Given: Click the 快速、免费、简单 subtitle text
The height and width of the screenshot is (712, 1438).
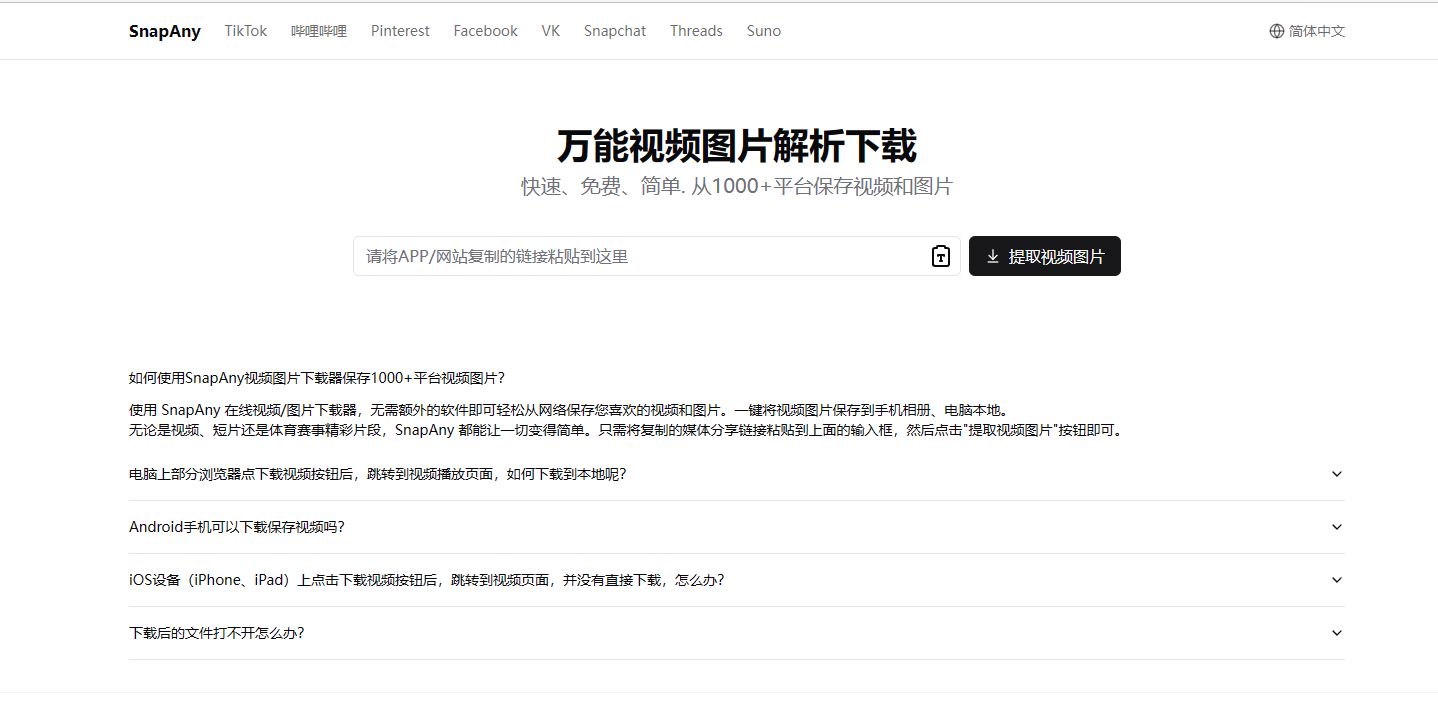Looking at the screenshot, I should (736, 187).
